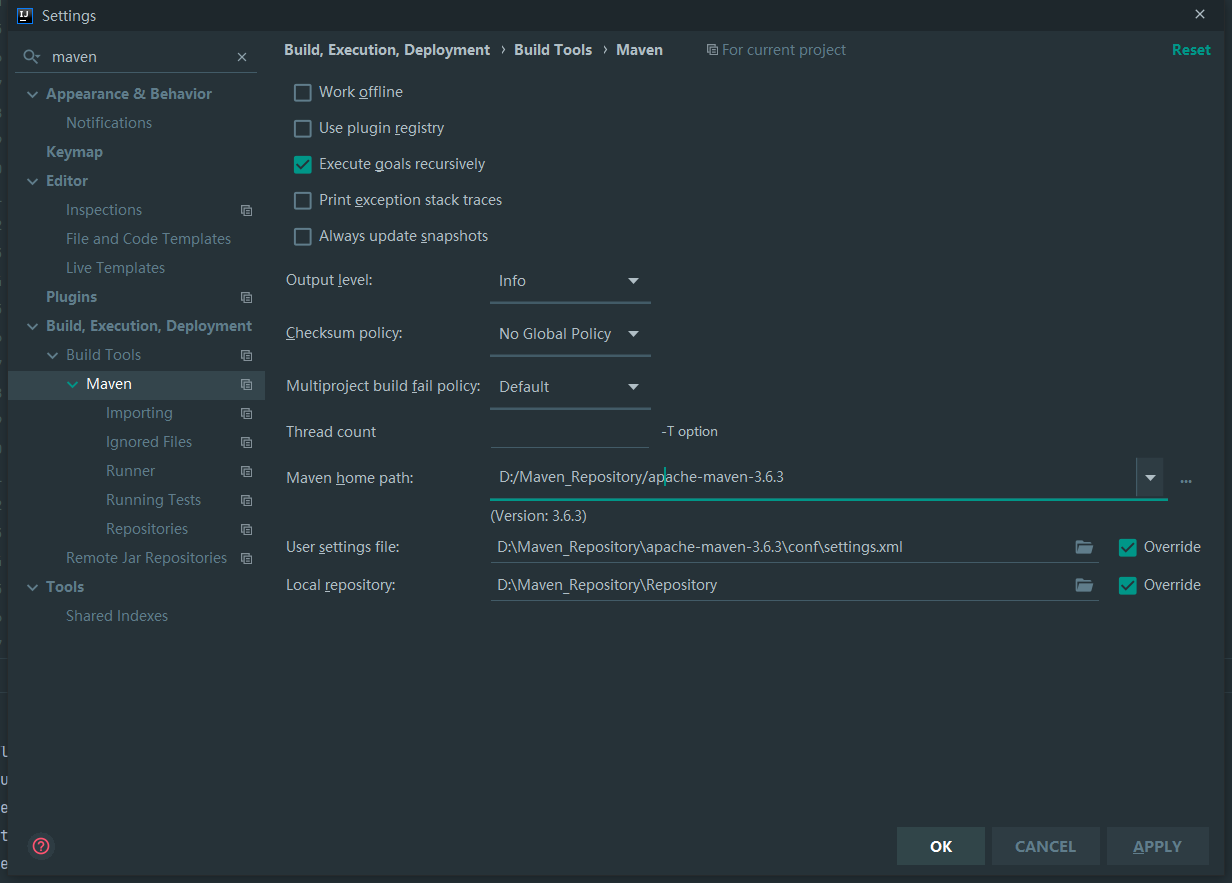This screenshot has height=883, width=1232.
Task: Enable Always update snapshots checkbox
Action: (x=303, y=236)
